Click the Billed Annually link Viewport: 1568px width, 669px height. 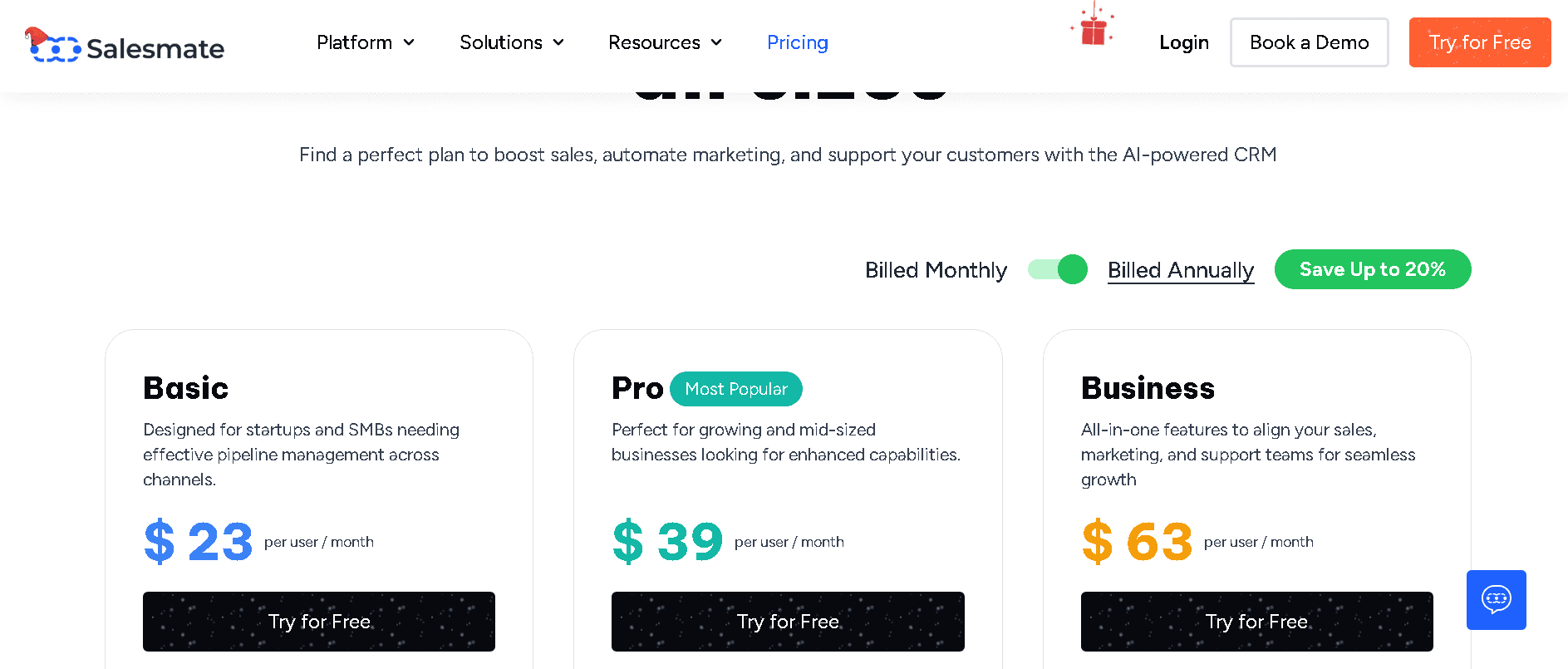click(1181, 269)
